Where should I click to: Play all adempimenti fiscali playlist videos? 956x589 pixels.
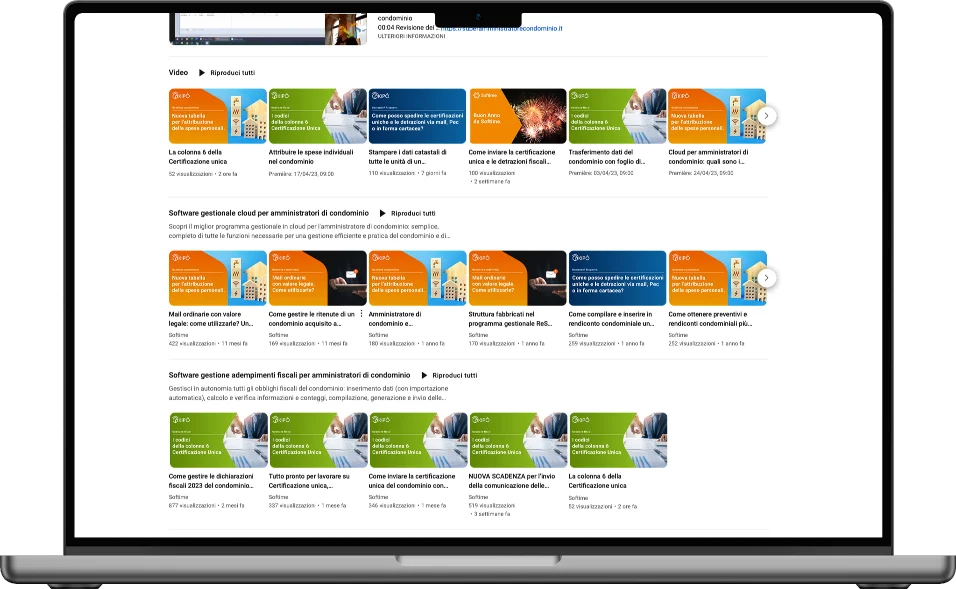(x=449, y=376)
